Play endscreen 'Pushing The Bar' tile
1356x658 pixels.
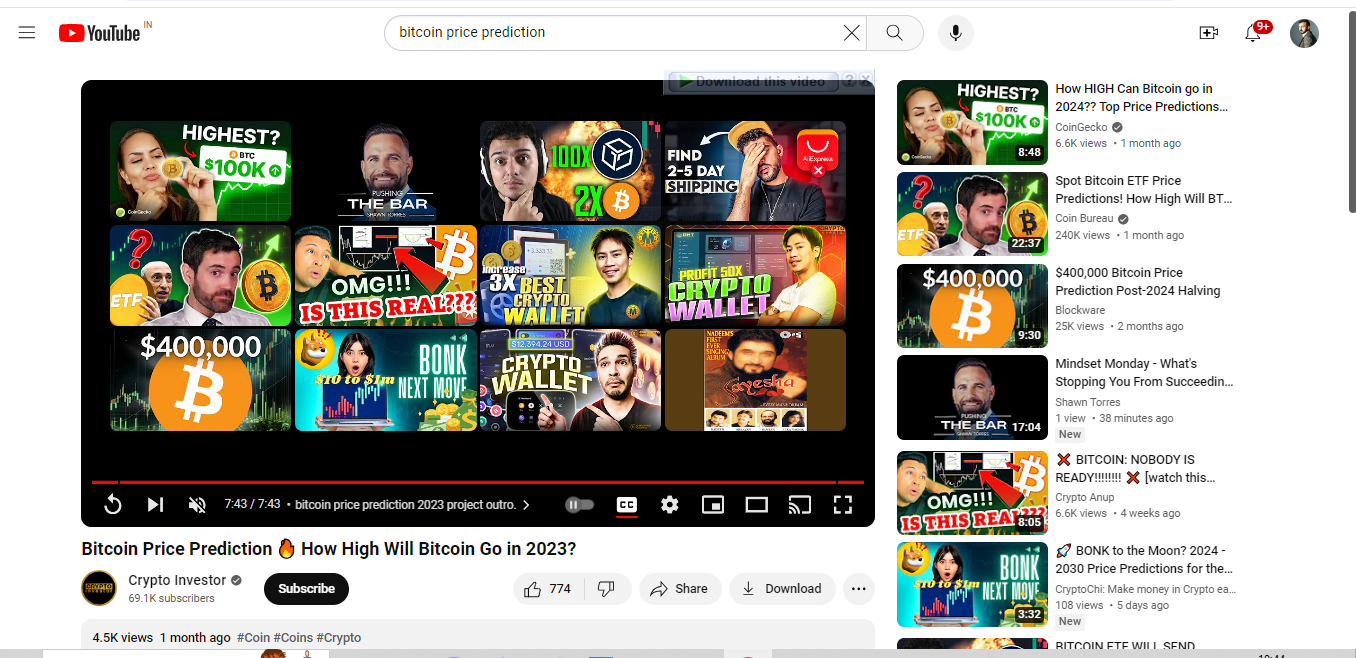(385, 171)
